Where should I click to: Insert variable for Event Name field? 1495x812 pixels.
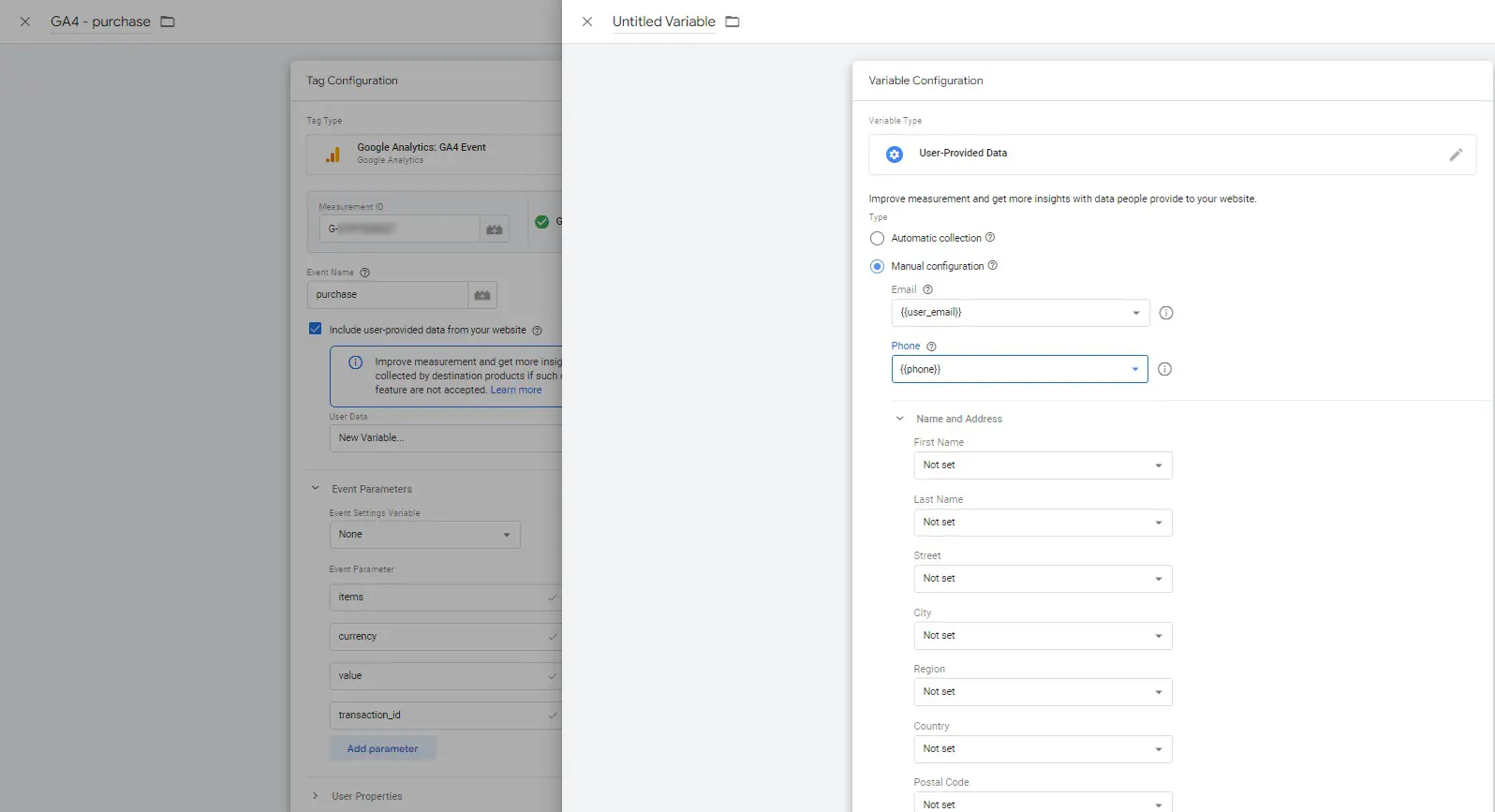pyautogui.click(x=482, y=295)
